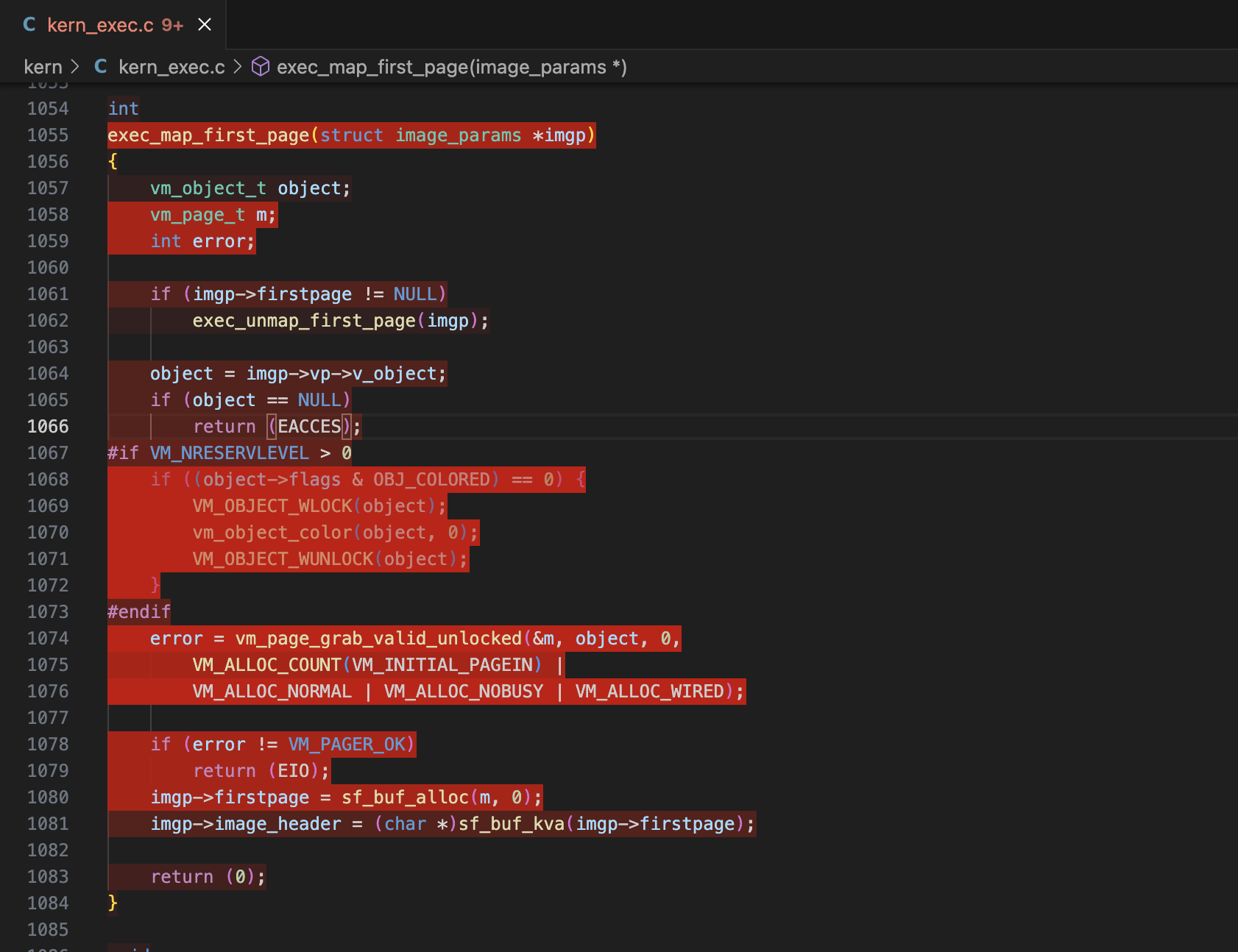
Task: Click sf_buf_alloc function call
Action: click(405, 798)
